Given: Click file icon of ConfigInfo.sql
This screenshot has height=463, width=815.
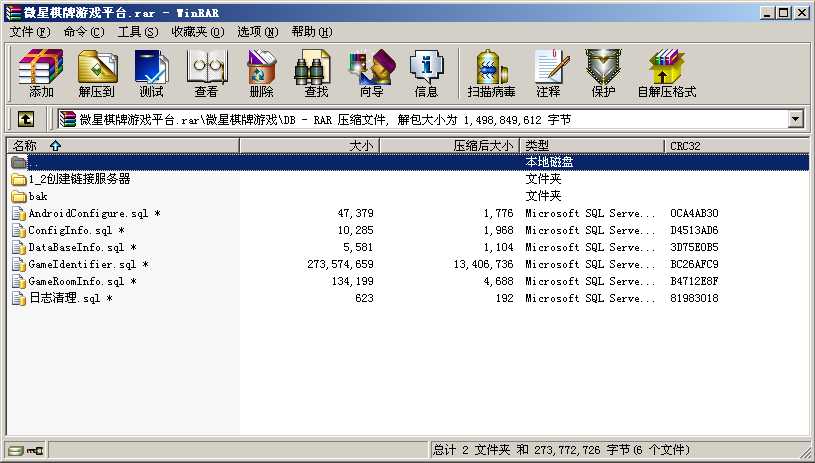Looking at the screenshot, I should tap(19, 231).
